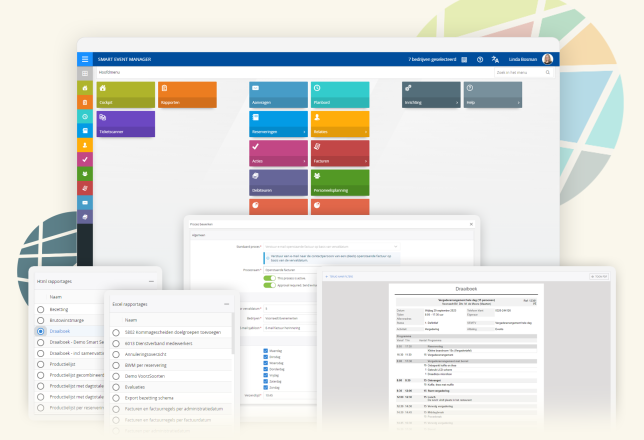Open the standard process dropdown
Screen dimensions: 644x440
point(331,246)
